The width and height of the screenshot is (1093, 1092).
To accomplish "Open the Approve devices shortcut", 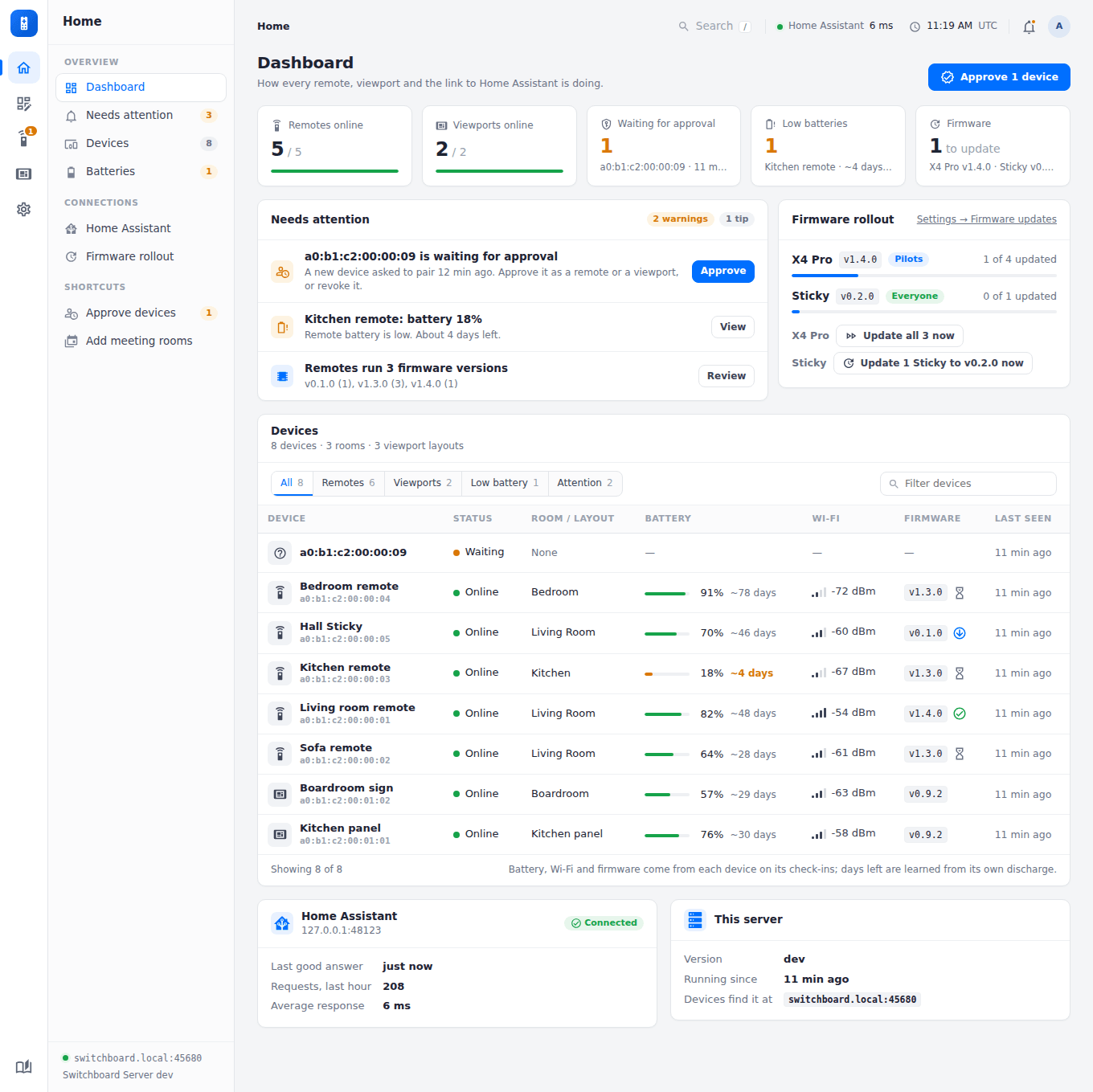I will pos(141,313).
